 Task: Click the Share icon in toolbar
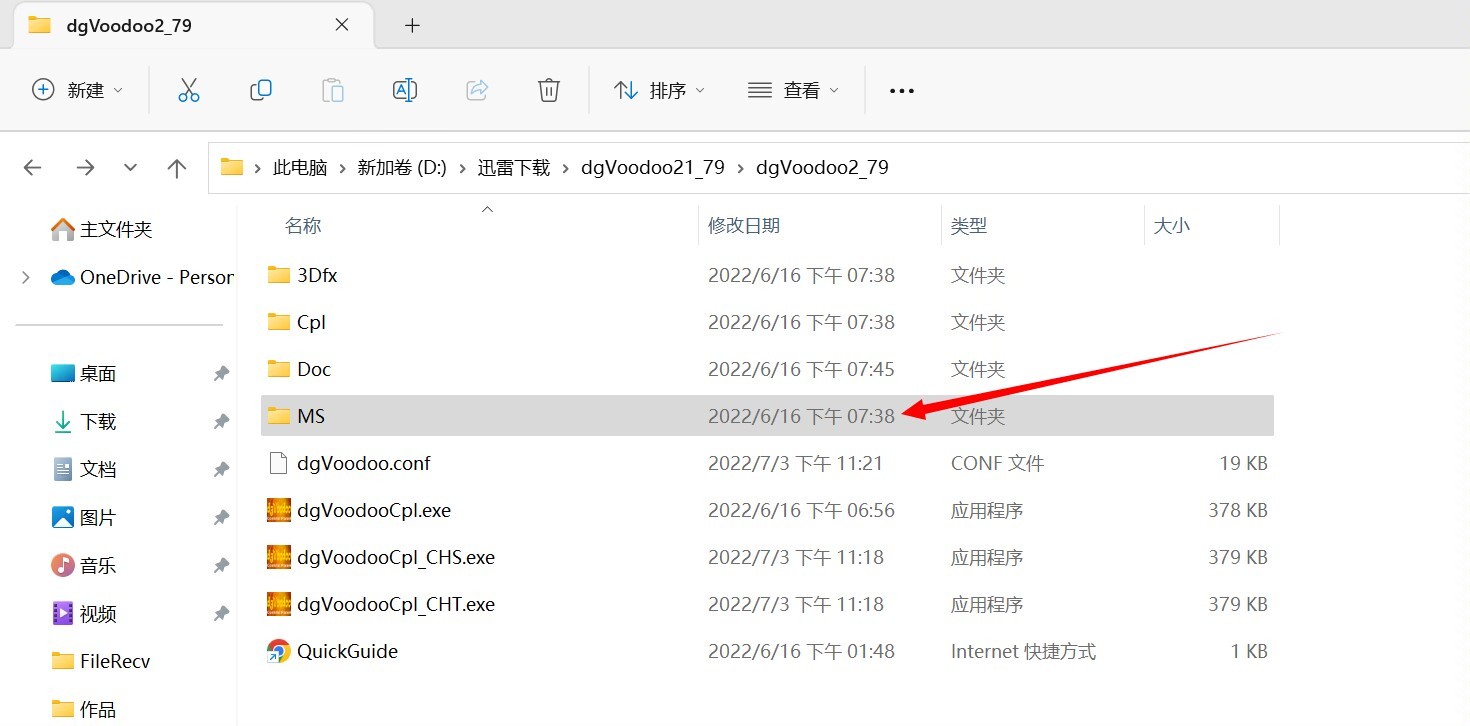477,90
